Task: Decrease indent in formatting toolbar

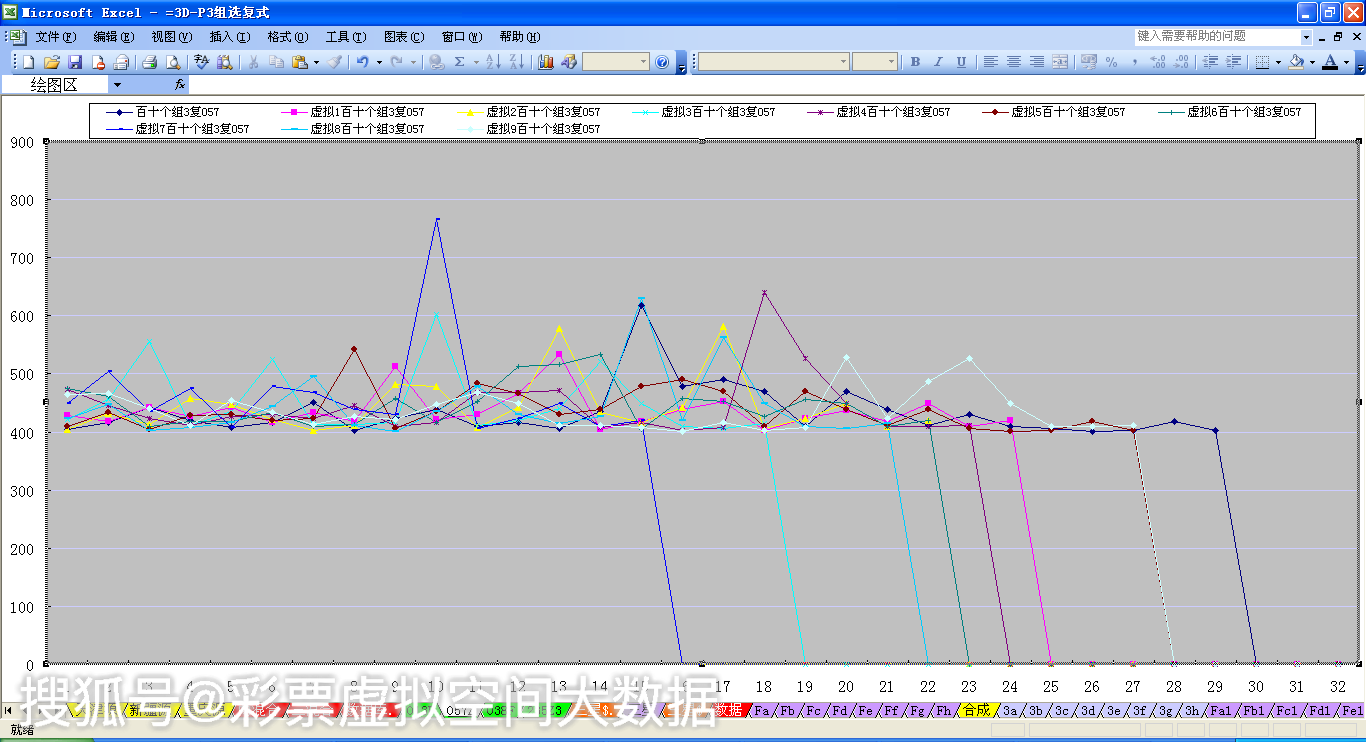Action: point(1210,62)
